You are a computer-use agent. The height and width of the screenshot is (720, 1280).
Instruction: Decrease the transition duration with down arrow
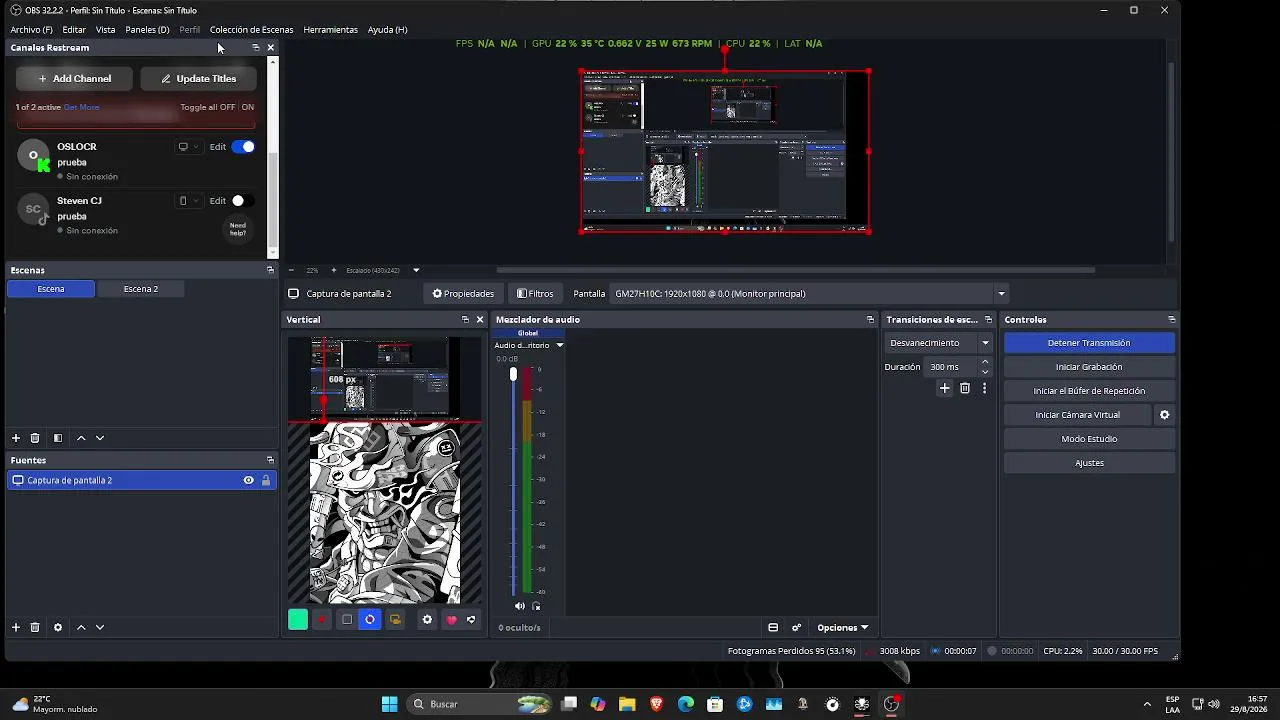pos(985,372)
